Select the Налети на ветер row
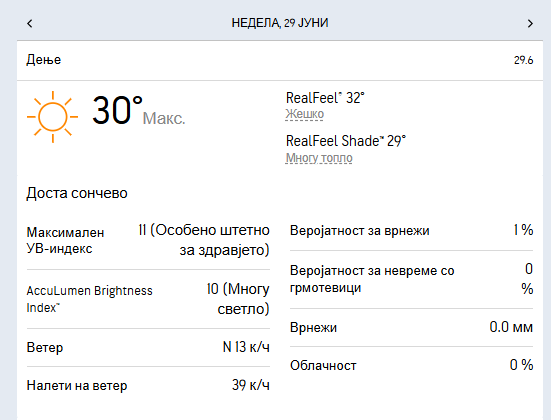 pyautogui.click(x=148, y=386)
